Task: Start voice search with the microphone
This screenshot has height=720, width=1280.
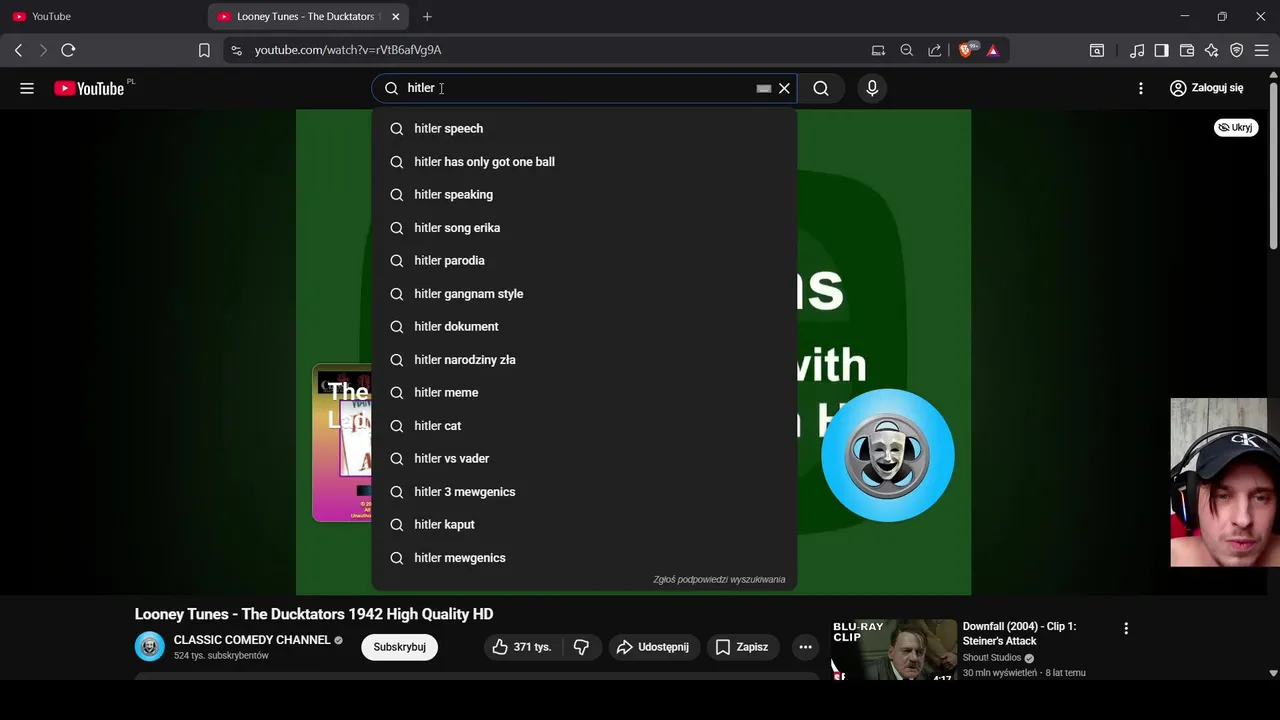Action: tap(872, 88)
